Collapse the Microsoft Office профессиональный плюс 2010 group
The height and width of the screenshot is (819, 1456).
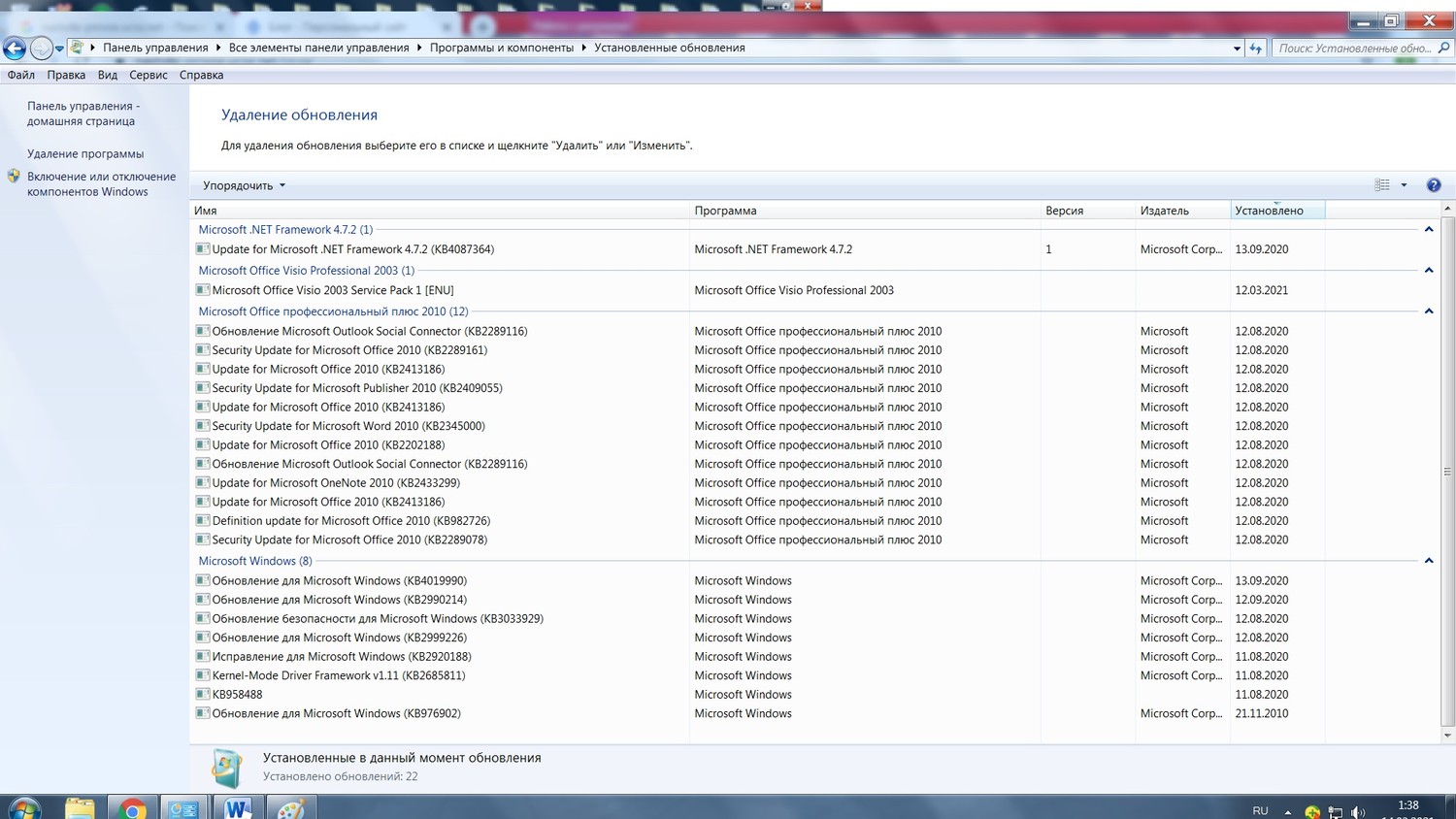point(1429,311)
